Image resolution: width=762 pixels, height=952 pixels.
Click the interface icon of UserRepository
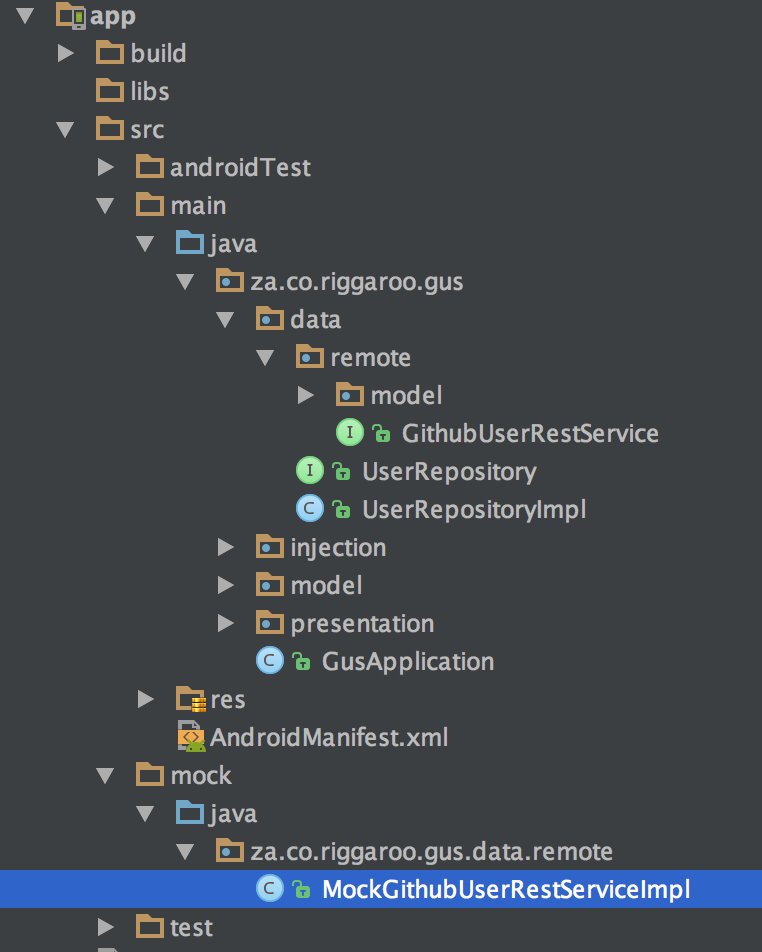click(310, 471)
